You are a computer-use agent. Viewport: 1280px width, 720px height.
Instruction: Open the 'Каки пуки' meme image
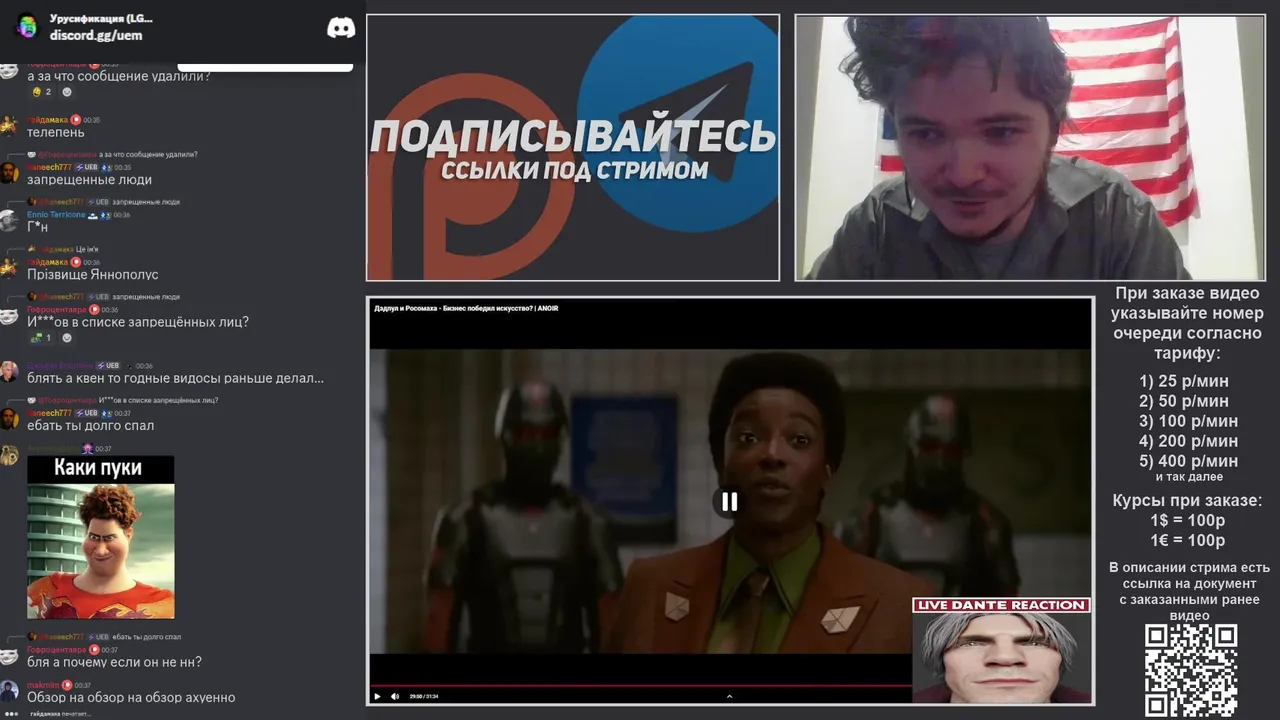(x=100, y=537)
